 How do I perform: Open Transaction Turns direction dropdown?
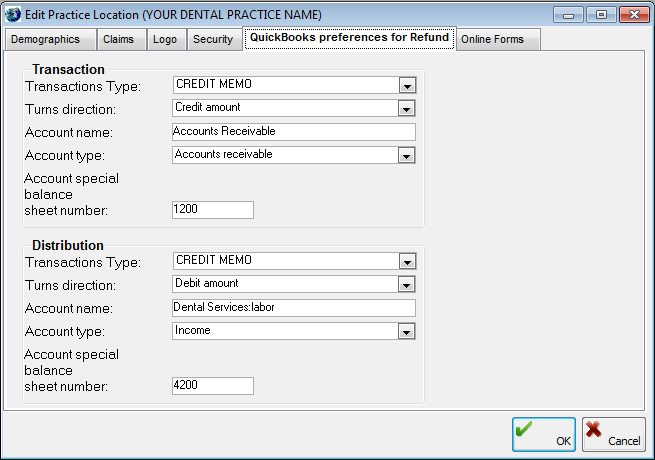tap(406, 108)
